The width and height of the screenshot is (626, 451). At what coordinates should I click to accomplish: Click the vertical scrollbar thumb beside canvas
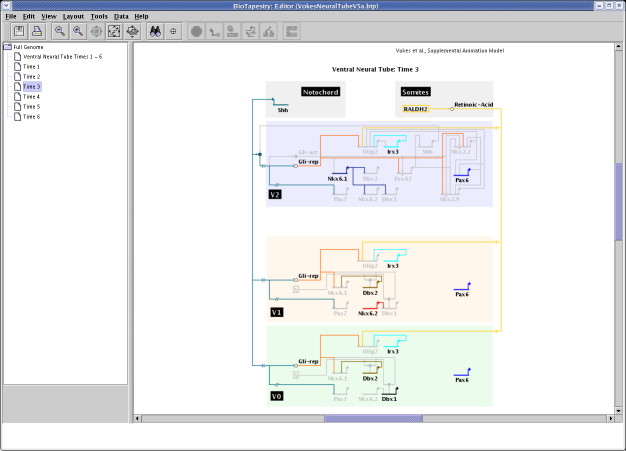click(619, 202)
